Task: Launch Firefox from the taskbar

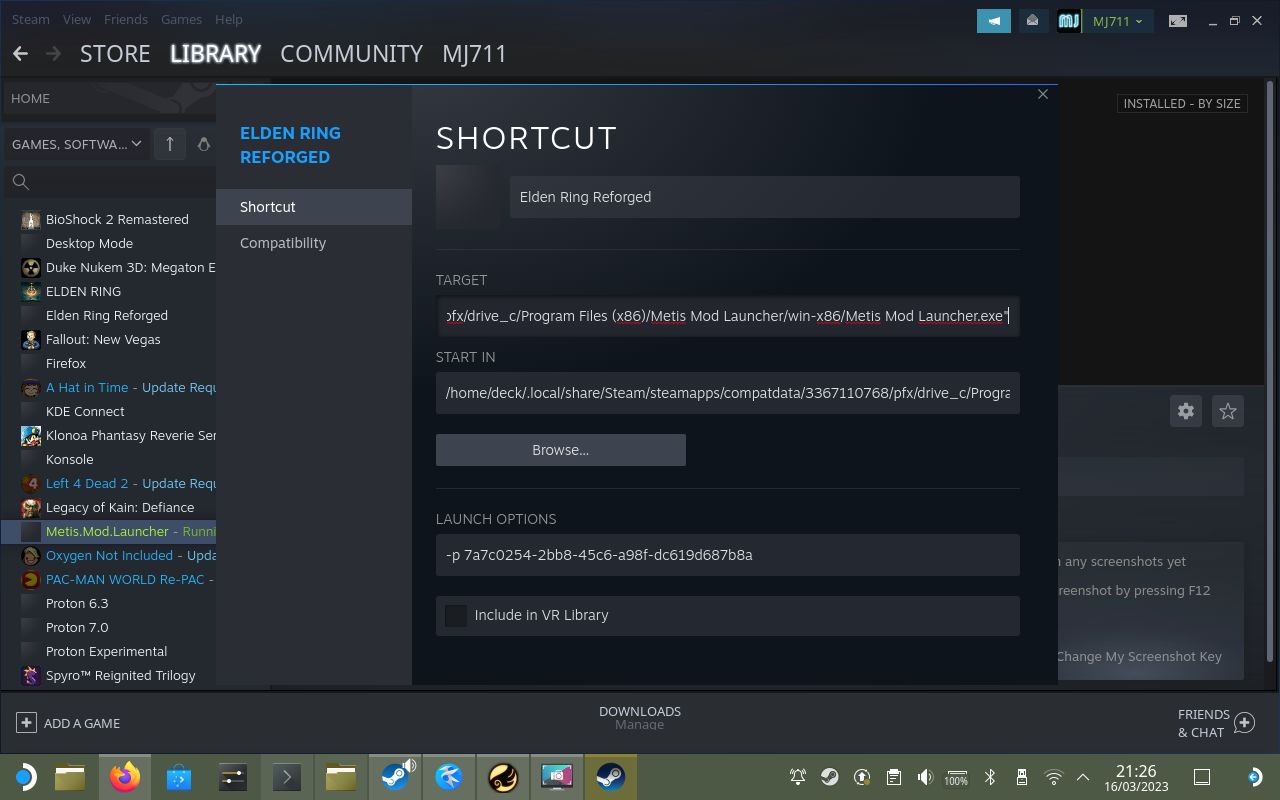Action: 125,776
